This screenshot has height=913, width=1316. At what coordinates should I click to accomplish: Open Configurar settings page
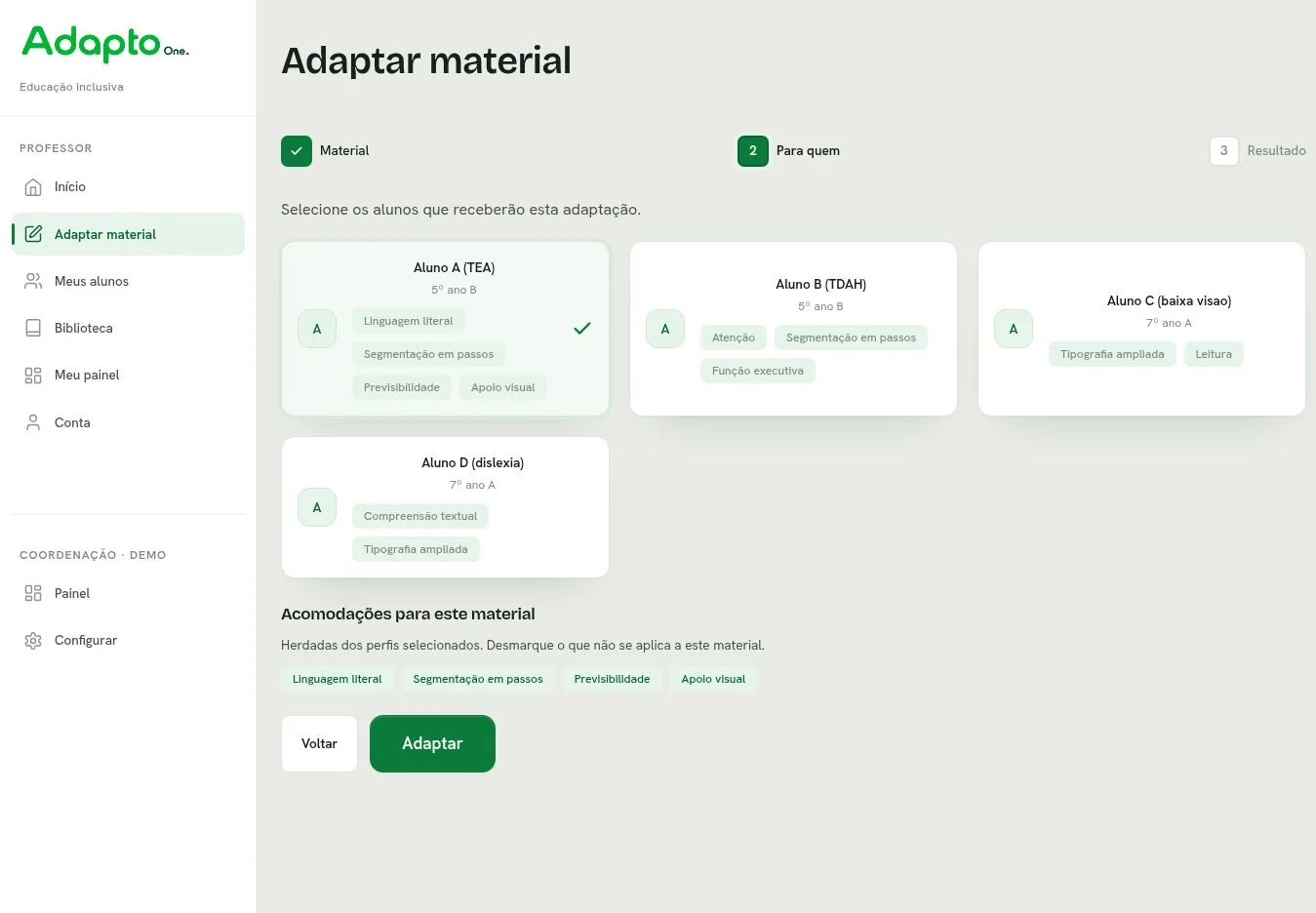[128, 641]
